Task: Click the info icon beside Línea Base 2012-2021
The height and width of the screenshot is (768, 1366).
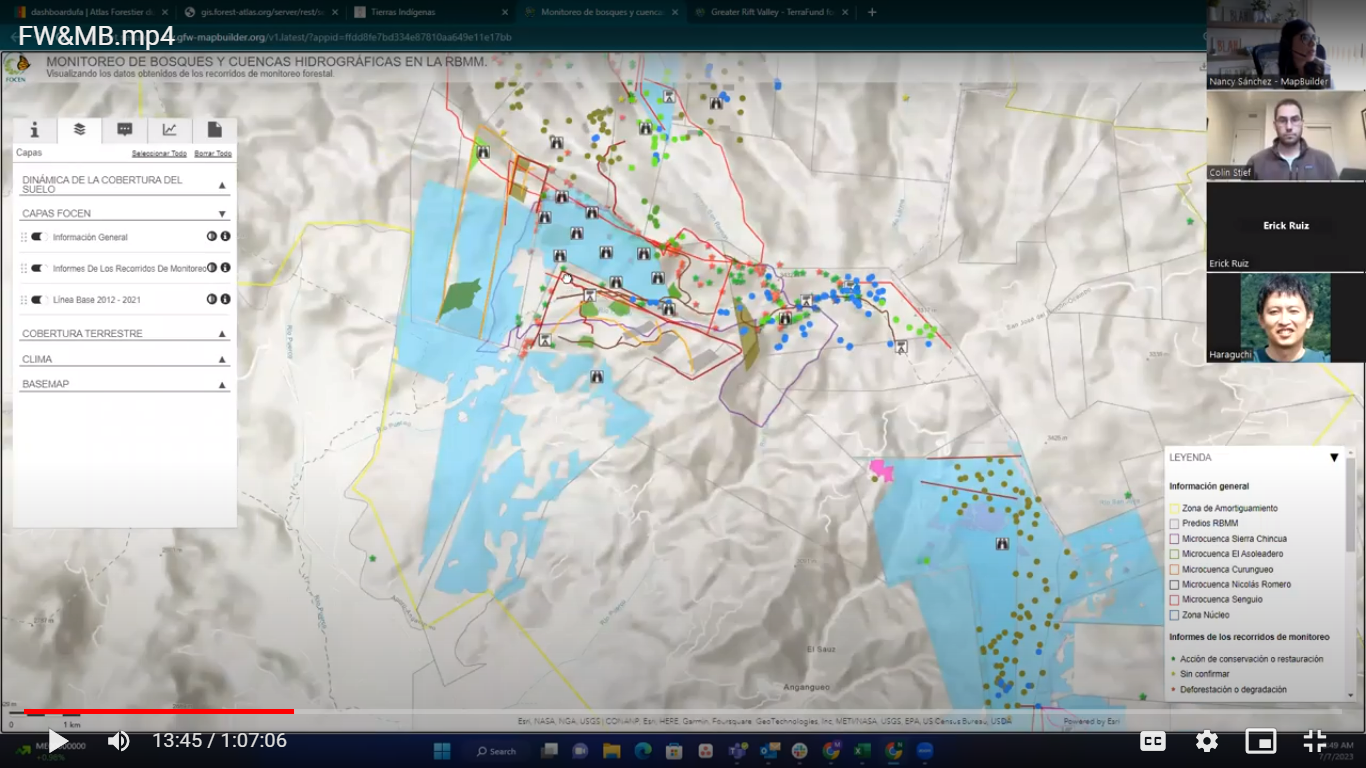Action: (x=224, y=298)
